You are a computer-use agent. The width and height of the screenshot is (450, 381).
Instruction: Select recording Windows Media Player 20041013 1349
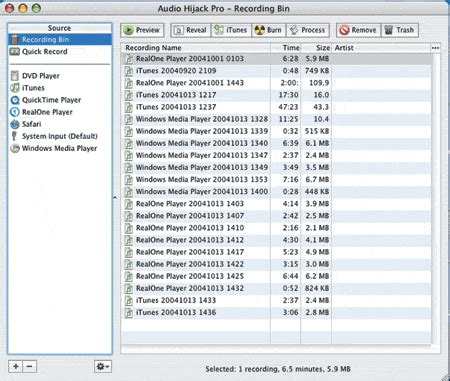tap(277, 168)
